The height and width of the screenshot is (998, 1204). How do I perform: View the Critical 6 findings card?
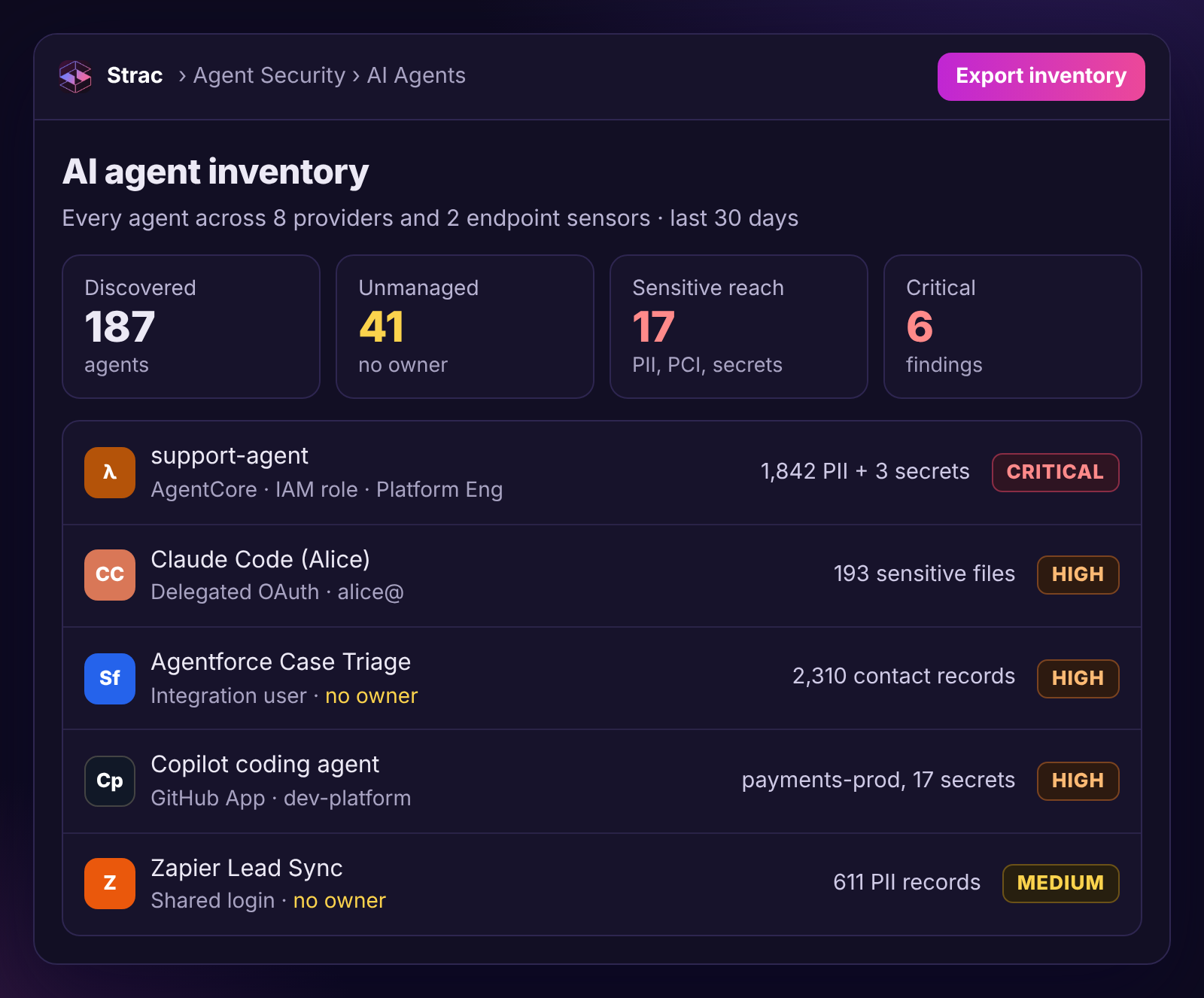tap(1013, 327)
